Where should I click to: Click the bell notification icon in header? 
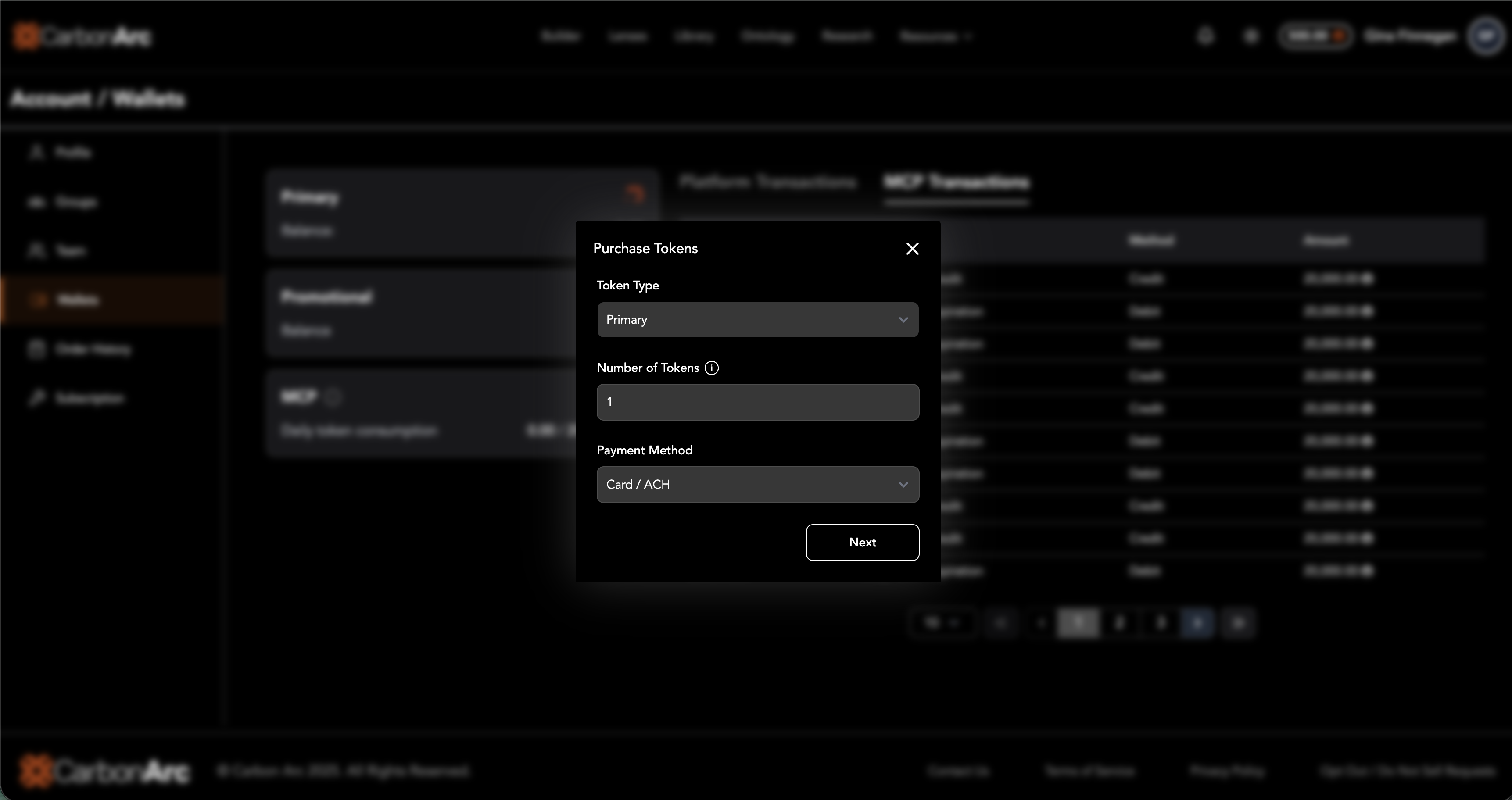[x=1205, y=36]
